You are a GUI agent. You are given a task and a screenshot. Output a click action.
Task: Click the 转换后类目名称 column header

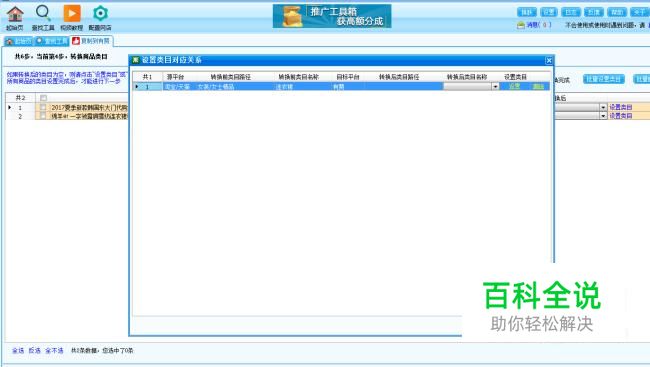466,77
